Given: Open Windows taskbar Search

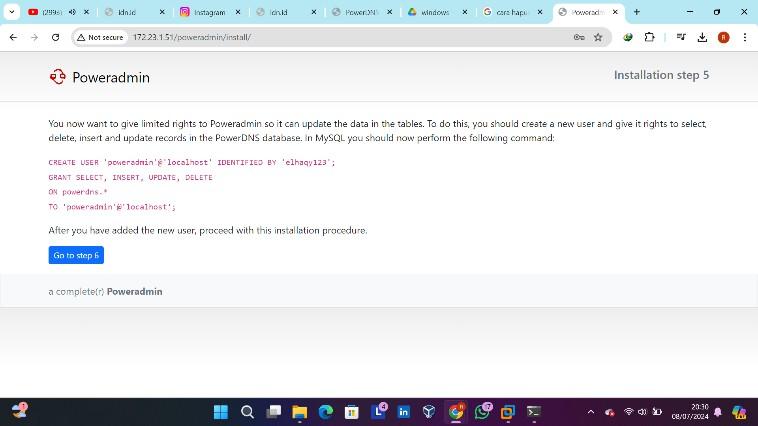Looking at the screenshot, I should 247,412.
